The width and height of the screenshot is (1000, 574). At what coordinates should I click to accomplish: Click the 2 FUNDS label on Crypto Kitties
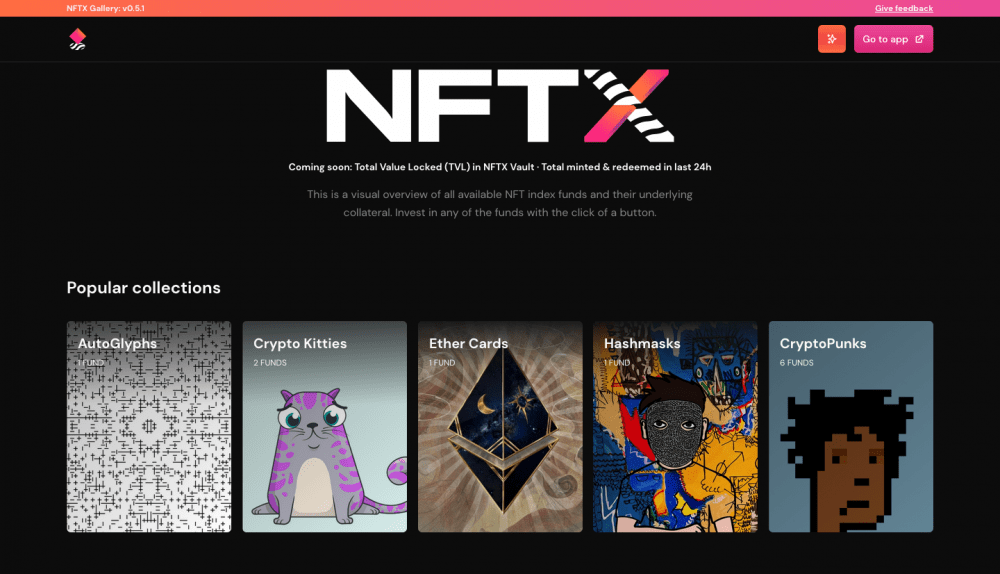pos(270,362)
